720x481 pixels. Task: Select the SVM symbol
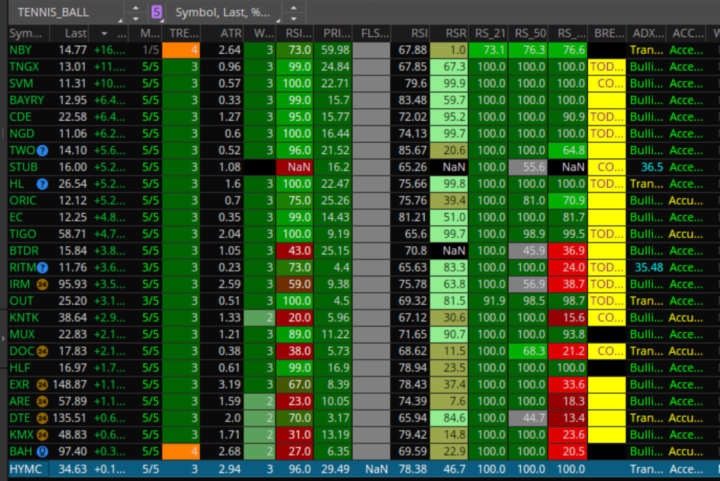pyautogui.click(x=21, y=84)
